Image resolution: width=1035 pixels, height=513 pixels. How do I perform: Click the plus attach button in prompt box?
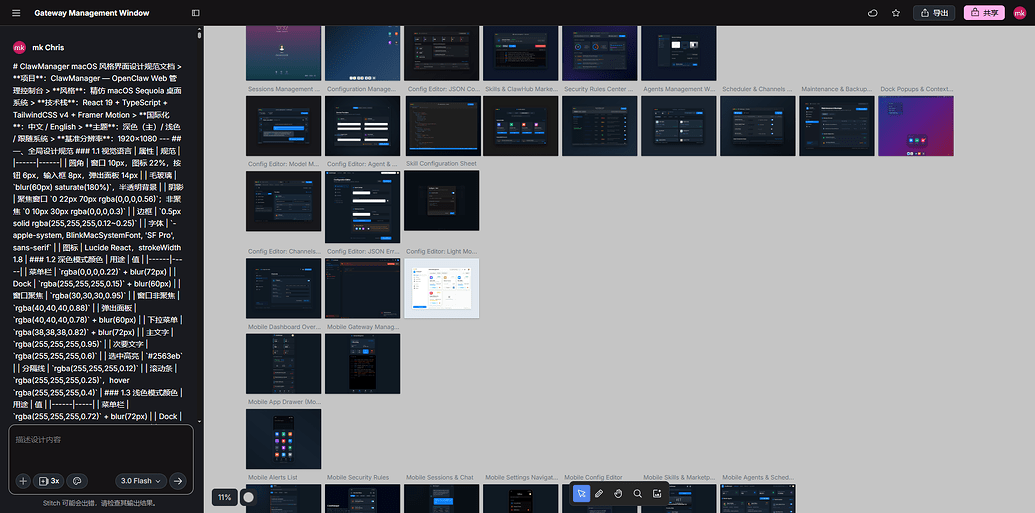pos(23,481)
